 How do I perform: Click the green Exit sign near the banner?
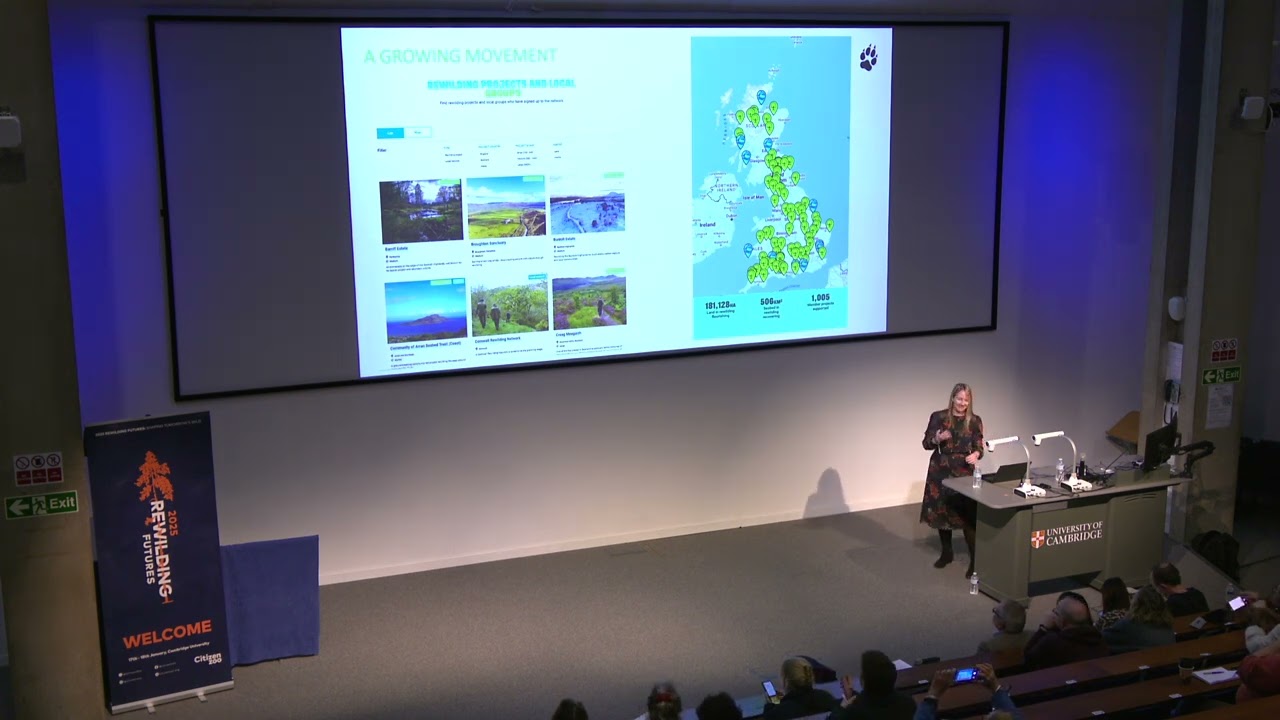[41, 504]
